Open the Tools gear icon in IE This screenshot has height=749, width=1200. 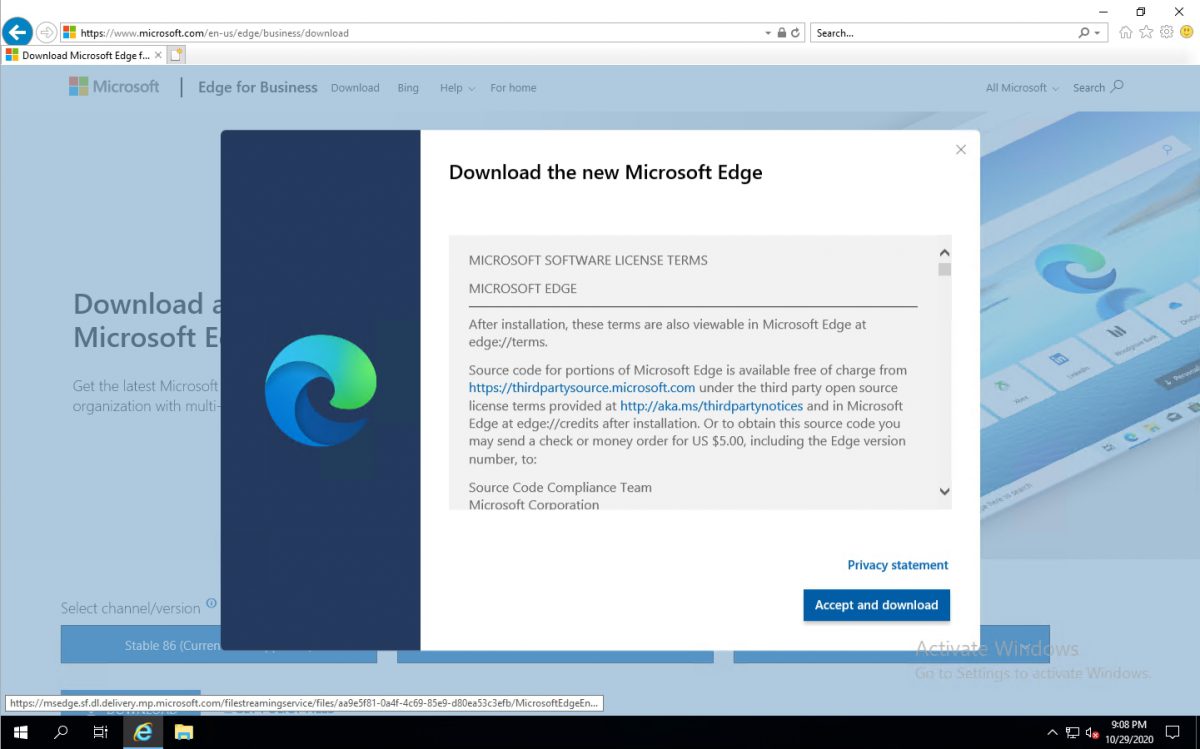pos(1166,32)
